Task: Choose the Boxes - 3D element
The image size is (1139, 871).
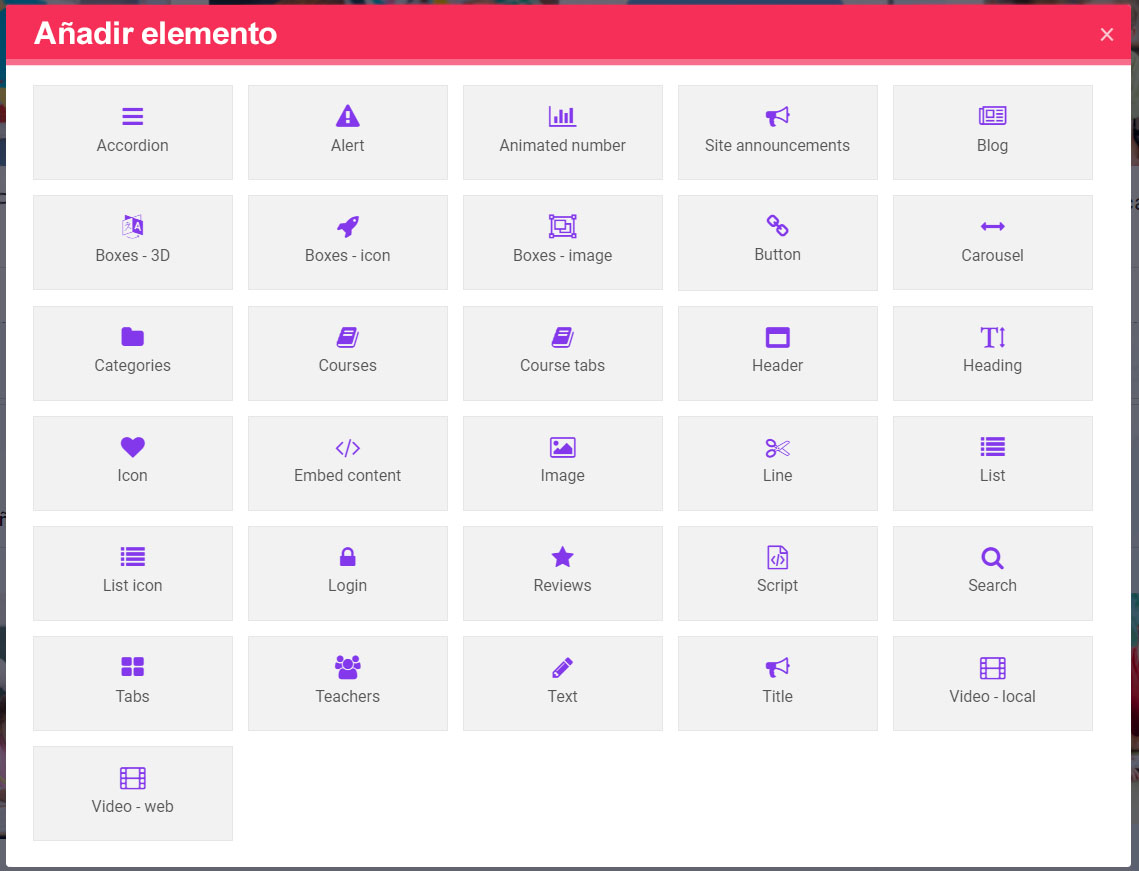Action: click(132, 242)
